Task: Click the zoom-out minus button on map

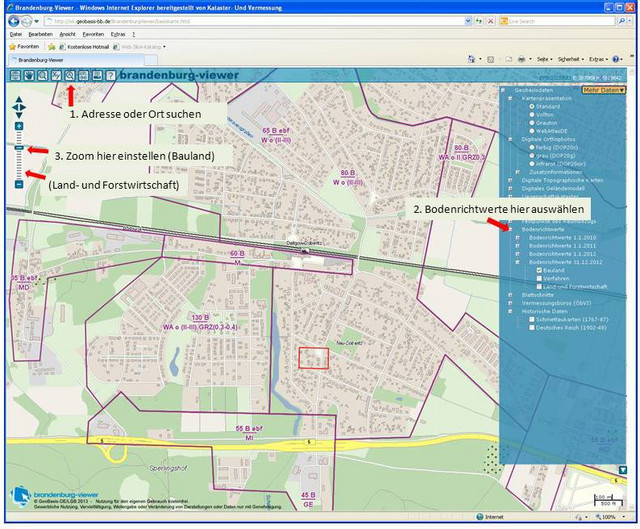Action: click(19, 185)
